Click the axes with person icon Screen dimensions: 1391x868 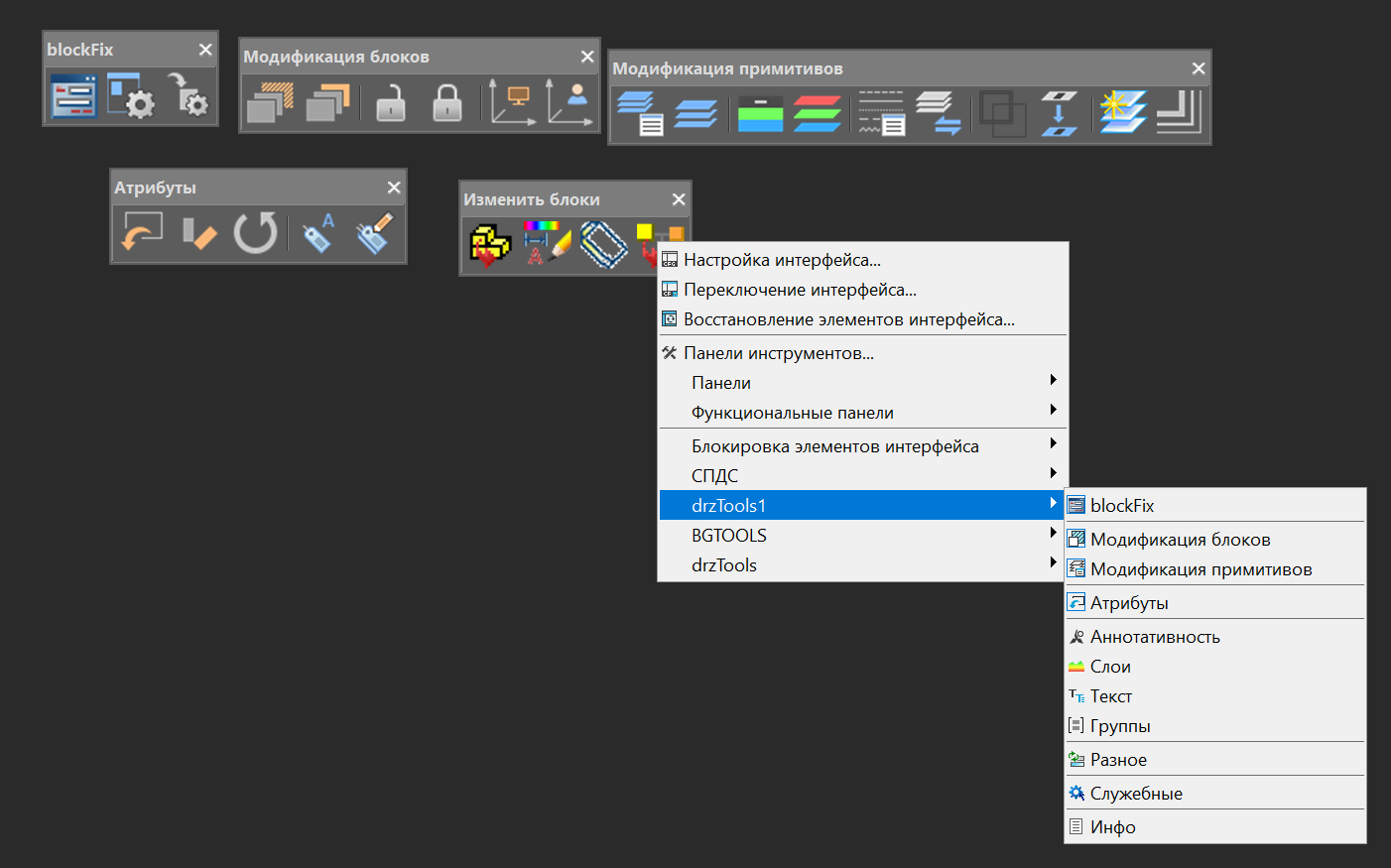569,103
